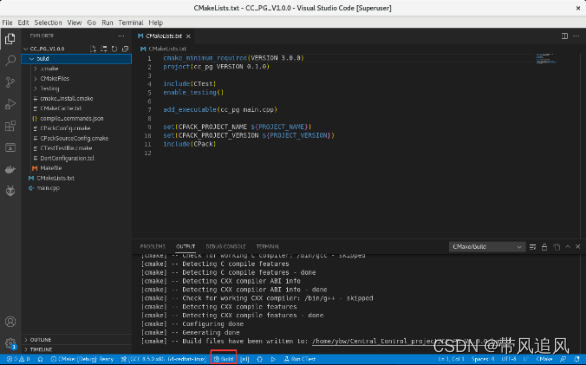
Task: Click the home icon in status bar
Action: [x=40, y=359]
